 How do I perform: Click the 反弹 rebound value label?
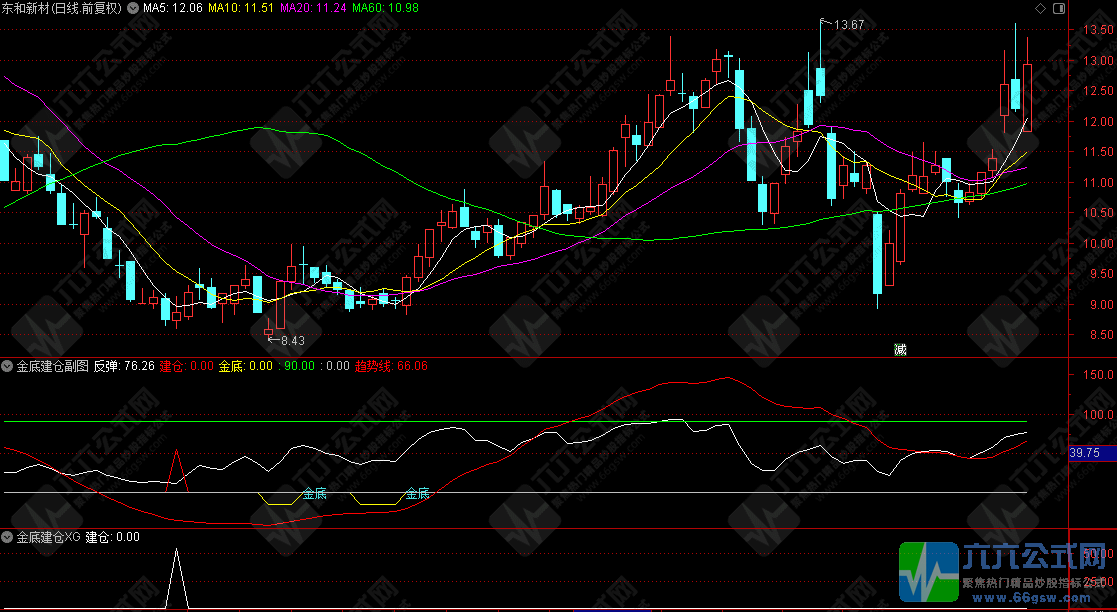coord(124,366)
